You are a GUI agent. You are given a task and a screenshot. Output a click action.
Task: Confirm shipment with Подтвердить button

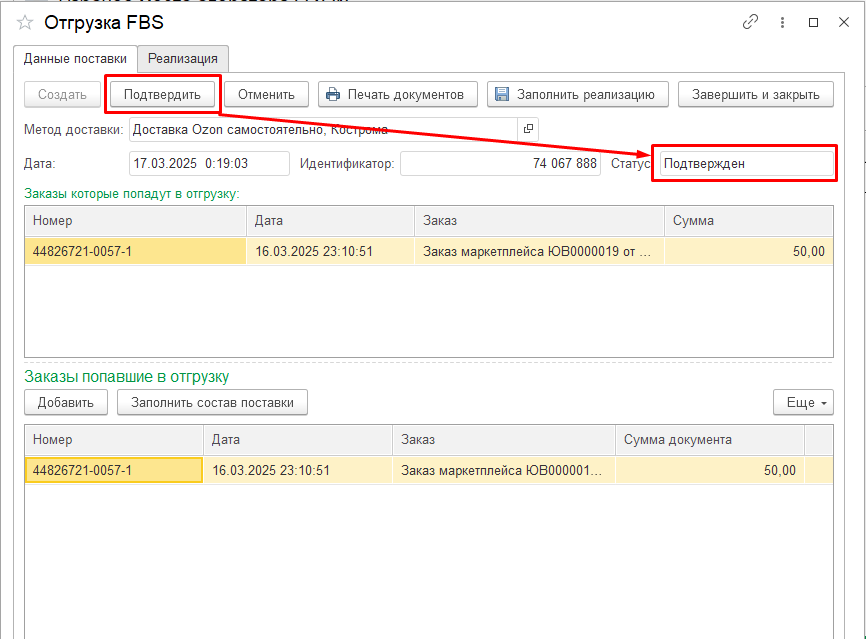click(x=162, y=94)
